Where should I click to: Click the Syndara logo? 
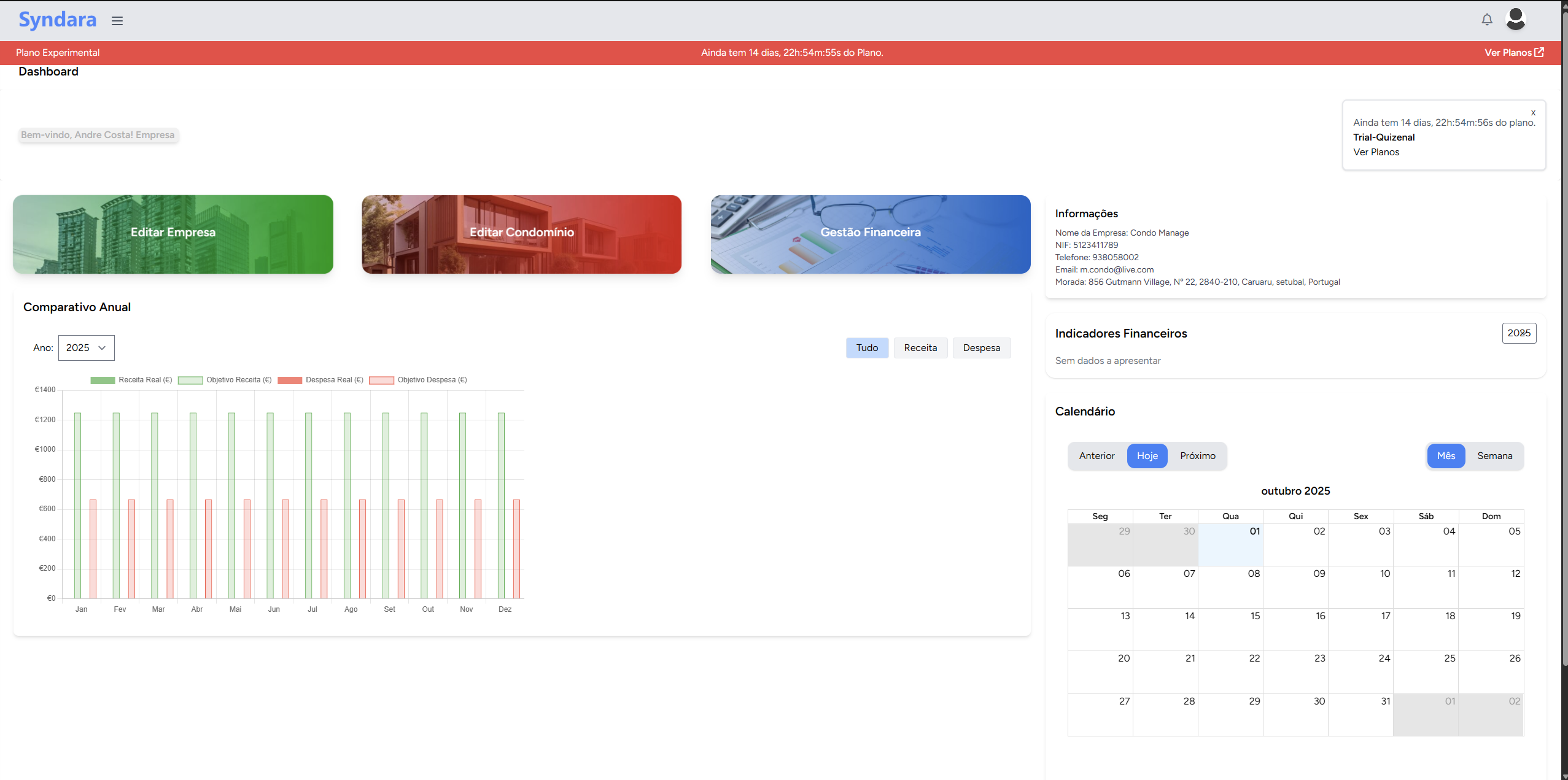coord(57,20)
